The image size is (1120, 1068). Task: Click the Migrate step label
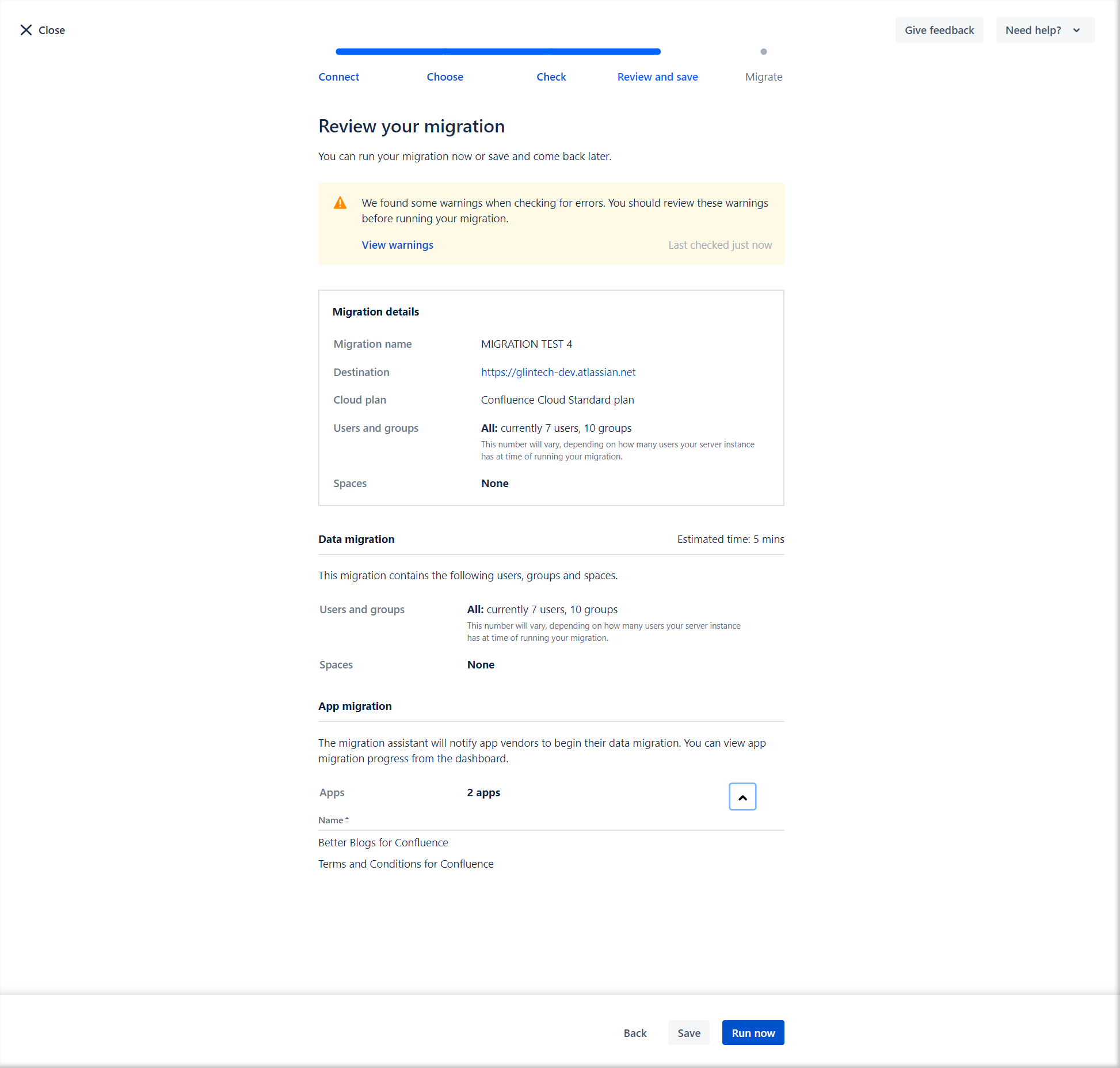point(763,77)
